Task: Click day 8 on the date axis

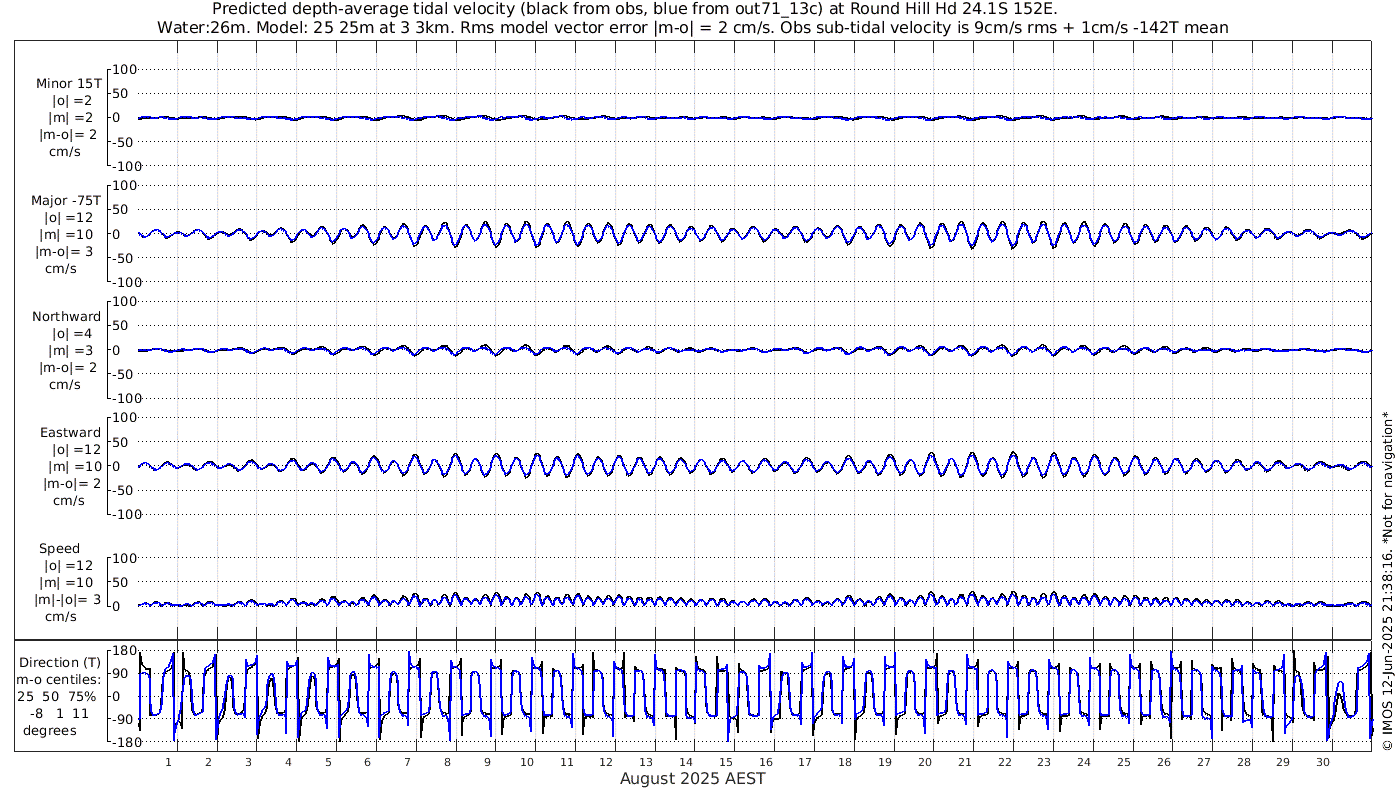Action: [x=447, y=762]
